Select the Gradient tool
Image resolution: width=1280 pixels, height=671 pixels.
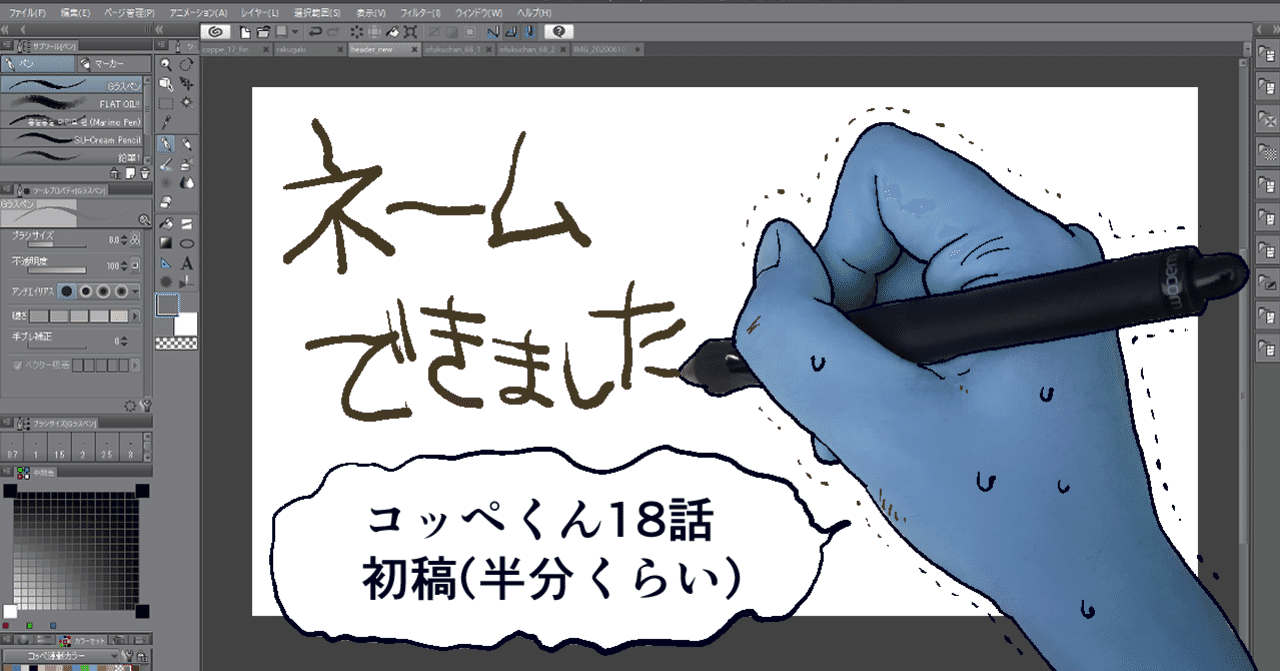(x=166, y=243)
